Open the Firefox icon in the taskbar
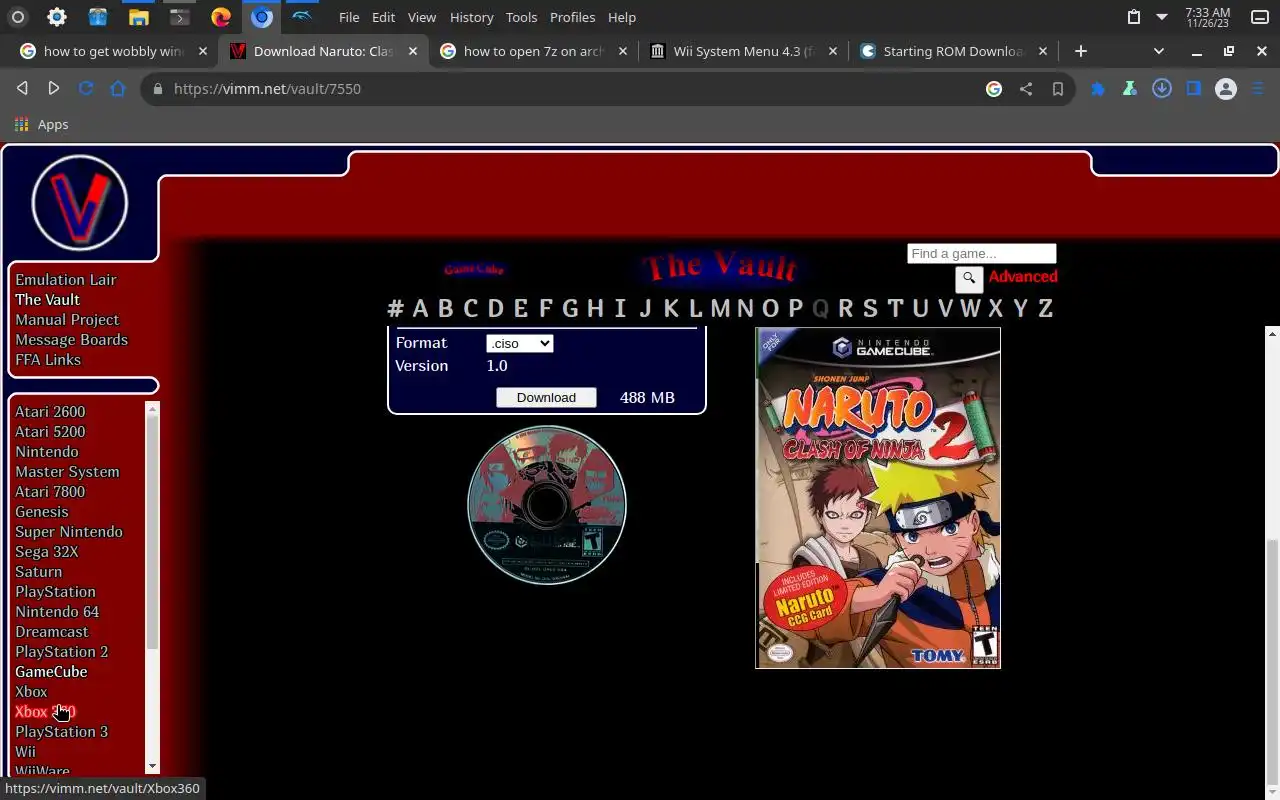Screen dimensions: 1280x800 coord(221,17)
